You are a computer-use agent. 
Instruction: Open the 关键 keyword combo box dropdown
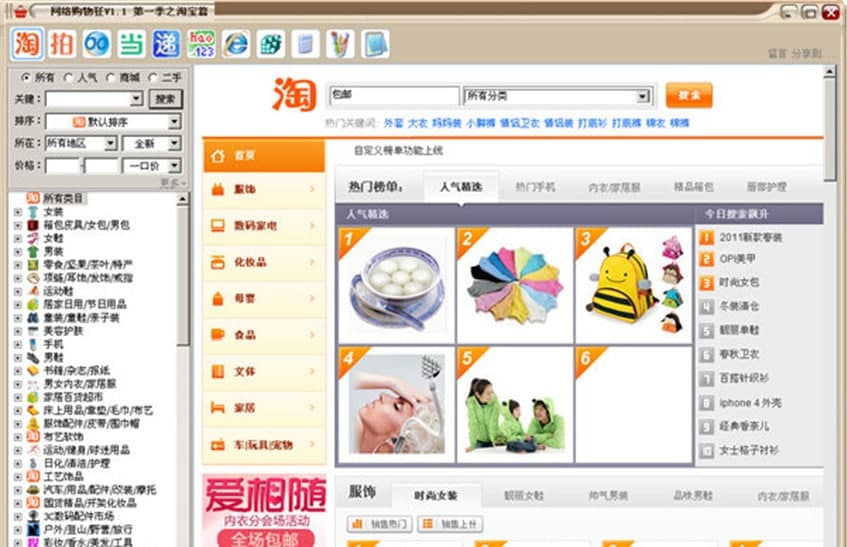[136, 99]
